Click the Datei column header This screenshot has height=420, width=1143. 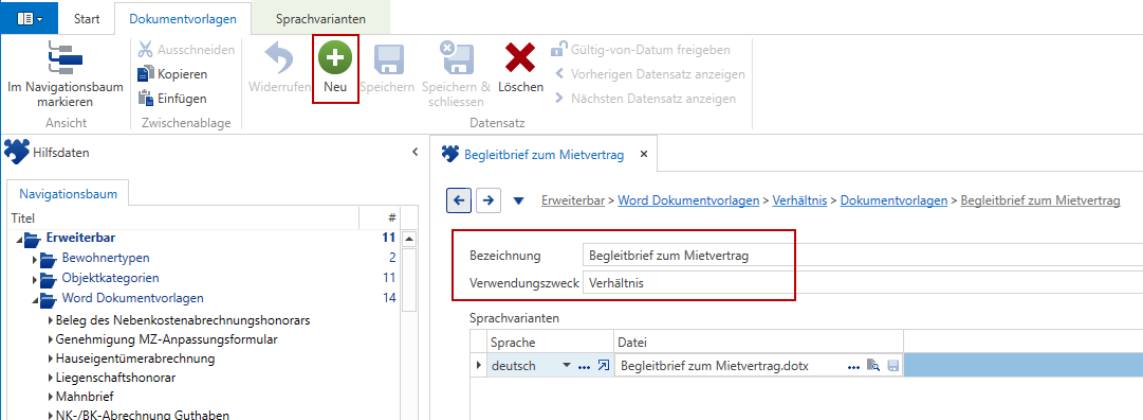click(758, 342)
